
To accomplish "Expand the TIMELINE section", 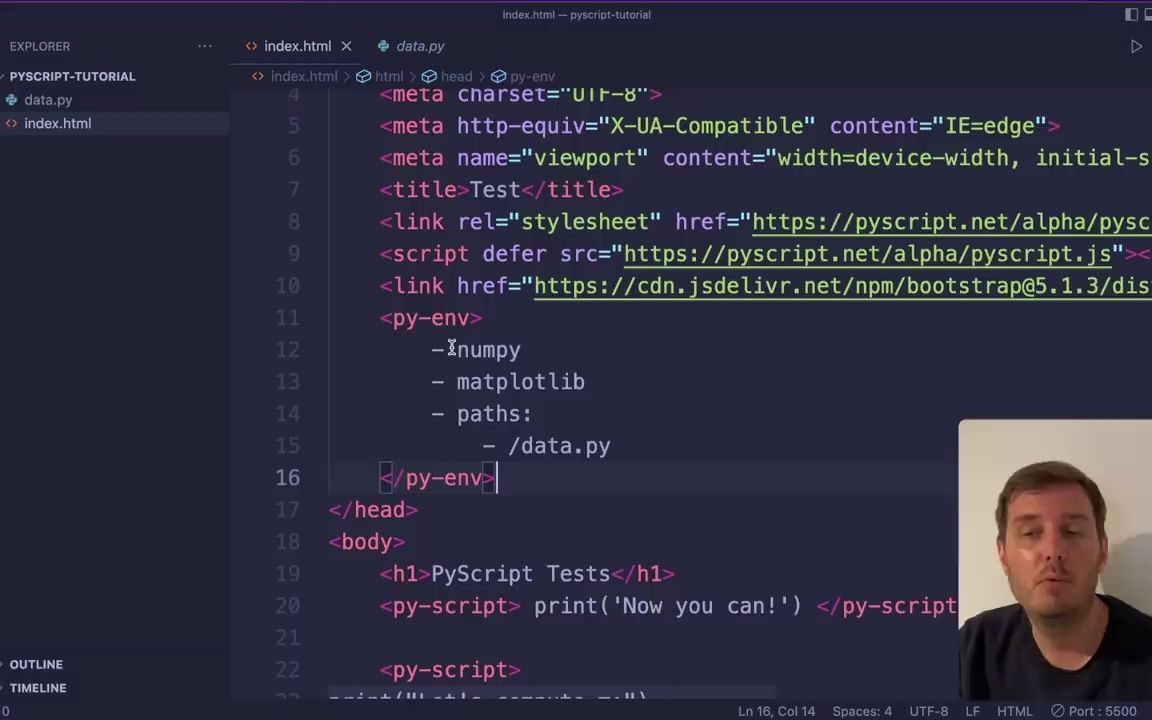I will [38, 687].
